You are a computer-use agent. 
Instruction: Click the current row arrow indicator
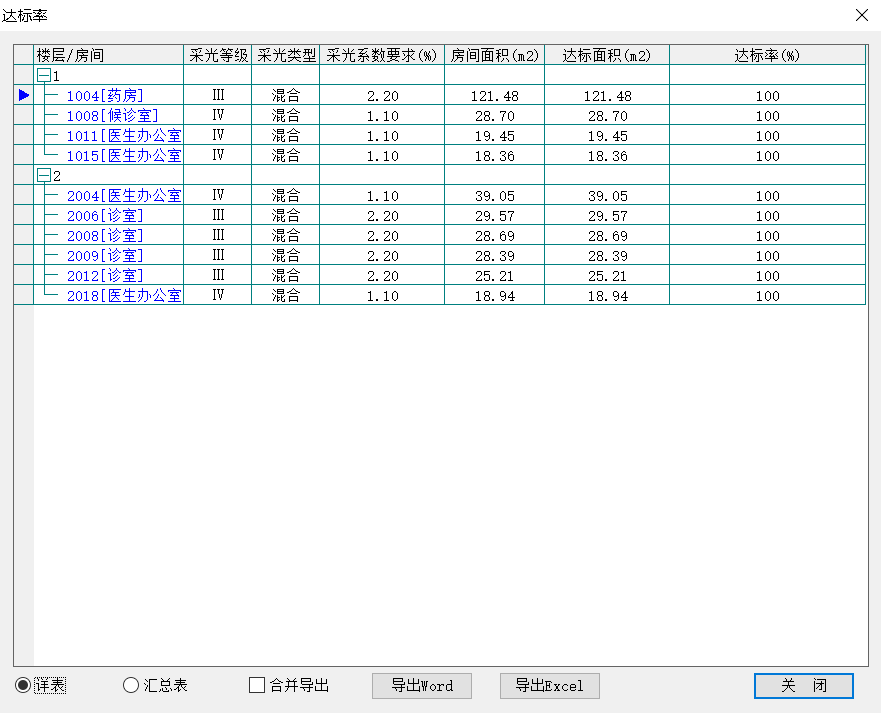pos(24,95)
